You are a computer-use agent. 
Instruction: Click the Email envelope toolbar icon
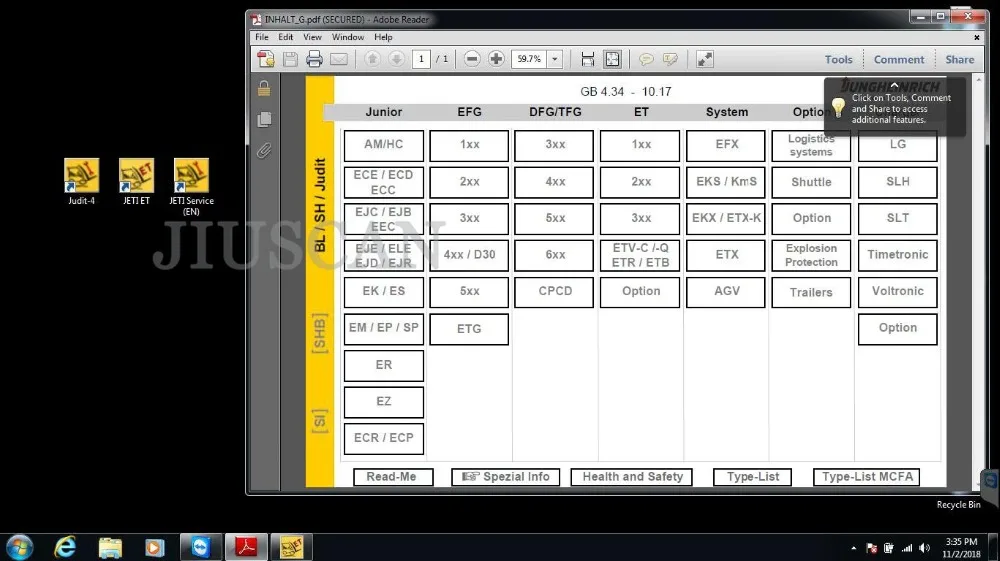click(339, 59)
